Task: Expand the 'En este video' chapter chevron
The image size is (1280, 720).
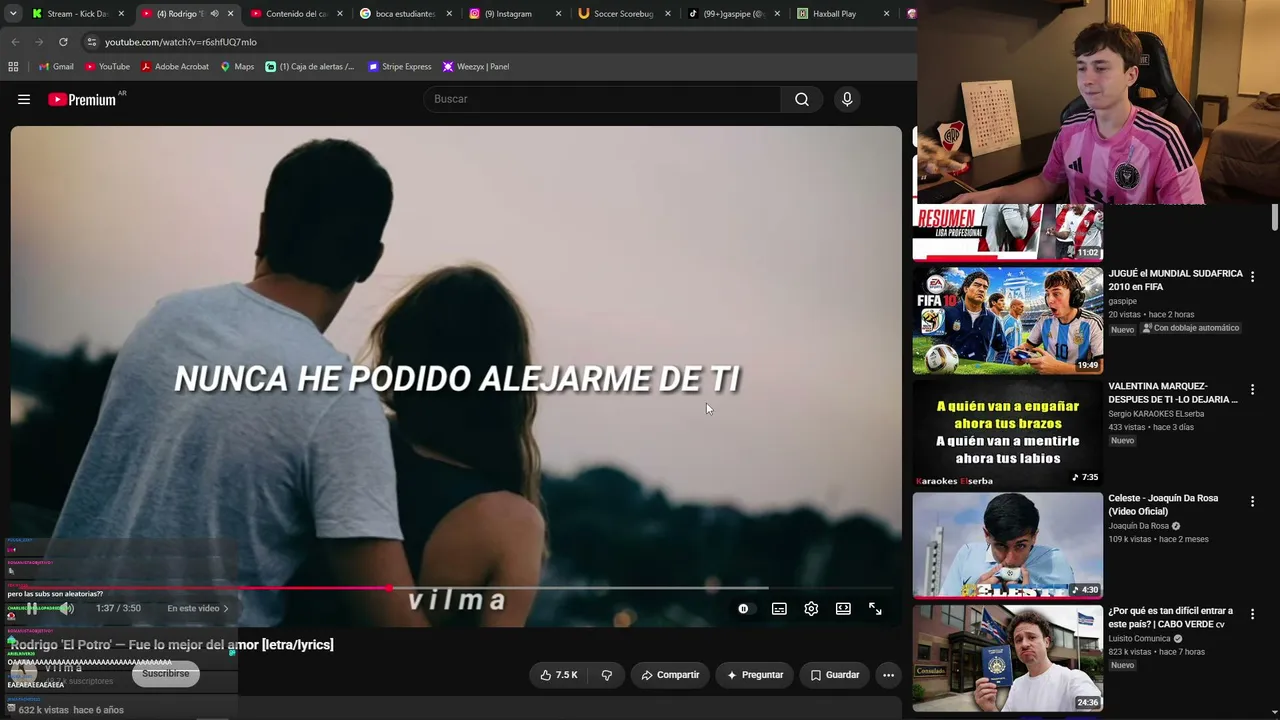Action: [x=226, y=608]
